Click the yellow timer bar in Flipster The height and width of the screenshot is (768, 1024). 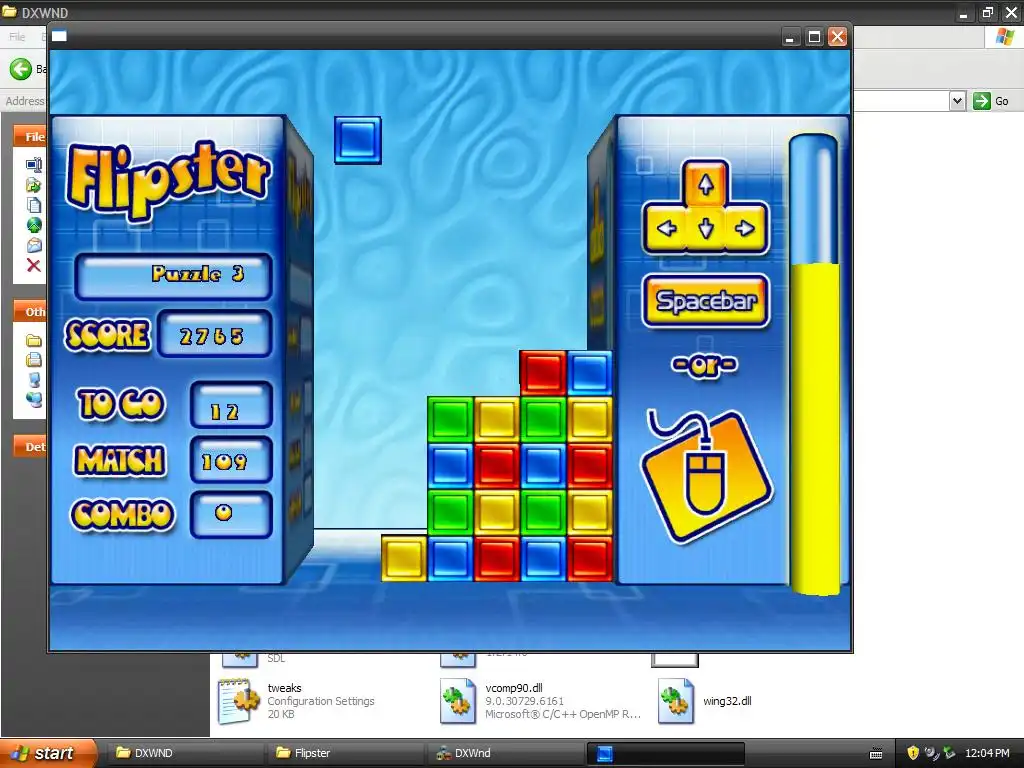click(816, 428)
